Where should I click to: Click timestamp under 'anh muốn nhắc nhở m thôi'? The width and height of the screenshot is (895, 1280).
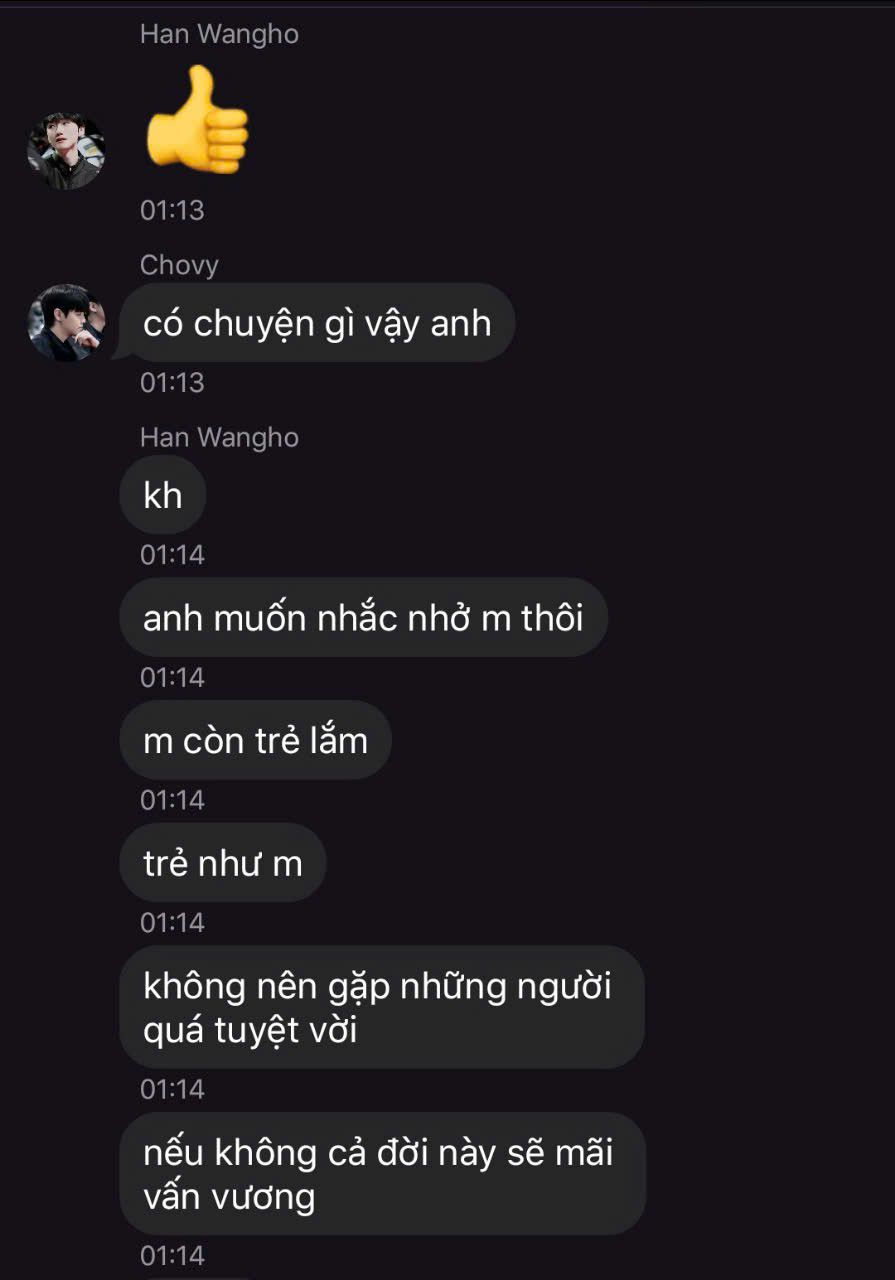click(x=172, y=677)
